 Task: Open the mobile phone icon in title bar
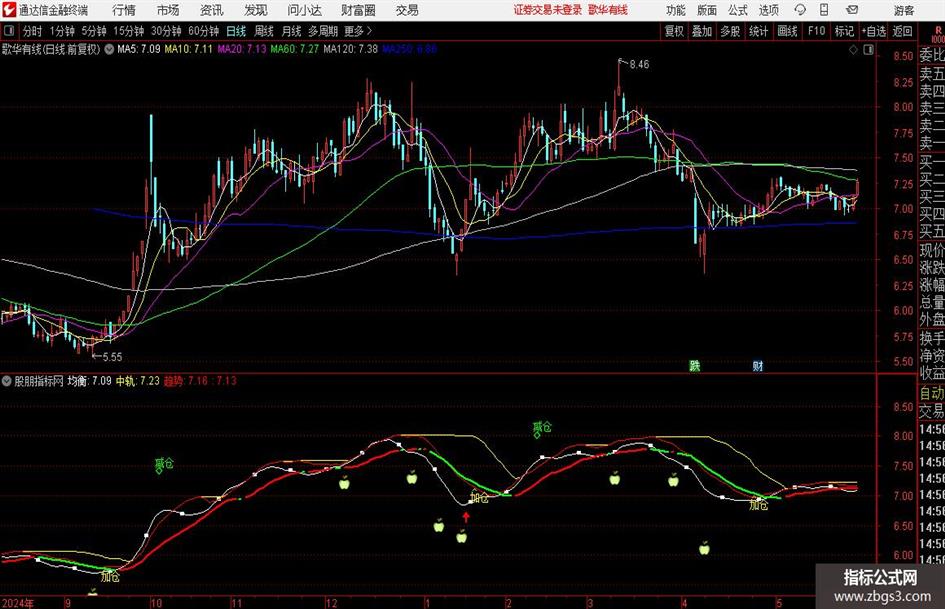tap(824, 10)
